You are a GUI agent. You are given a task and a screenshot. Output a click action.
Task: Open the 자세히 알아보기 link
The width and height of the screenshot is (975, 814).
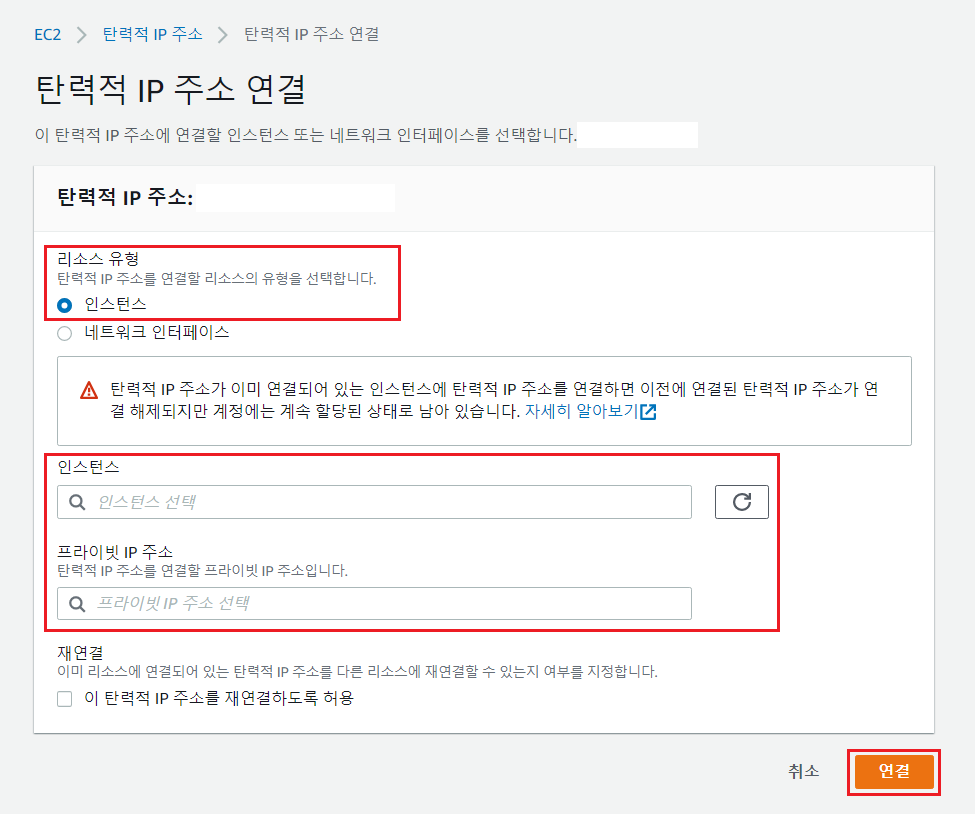581,411
